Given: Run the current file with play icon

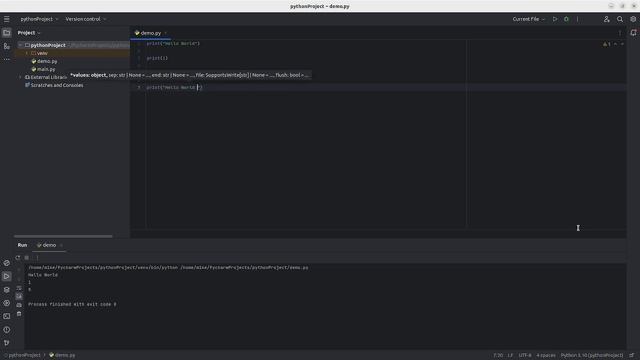Looking at the screenshot, I should (x=555, y=19).
